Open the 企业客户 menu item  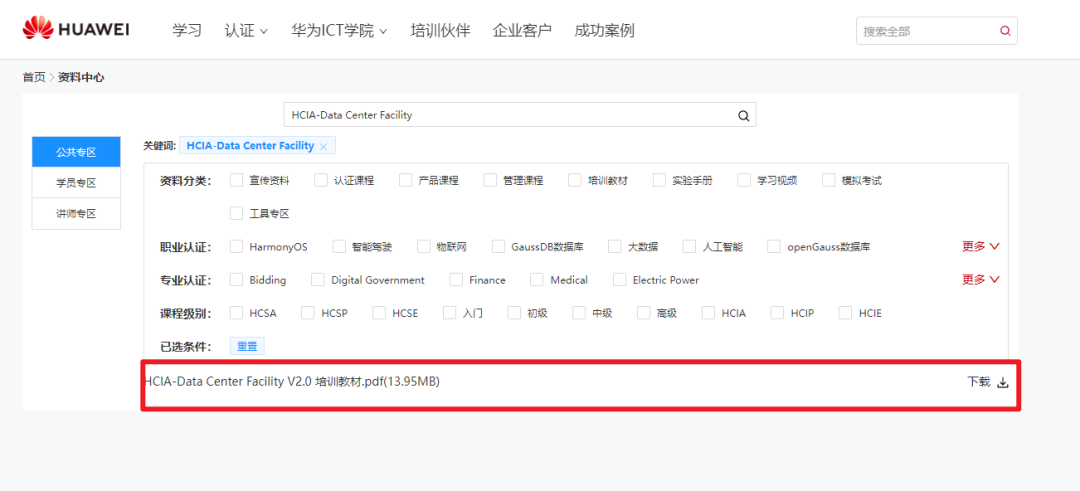click(522, 30)
